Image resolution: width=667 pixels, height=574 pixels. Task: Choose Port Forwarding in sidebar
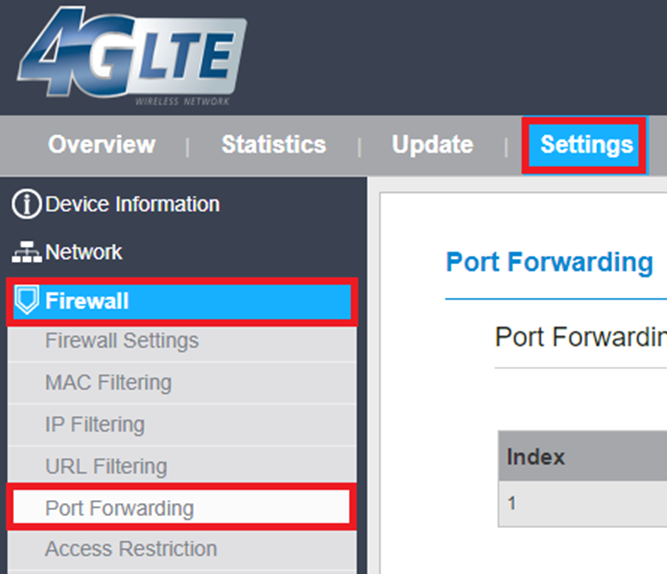119,508
